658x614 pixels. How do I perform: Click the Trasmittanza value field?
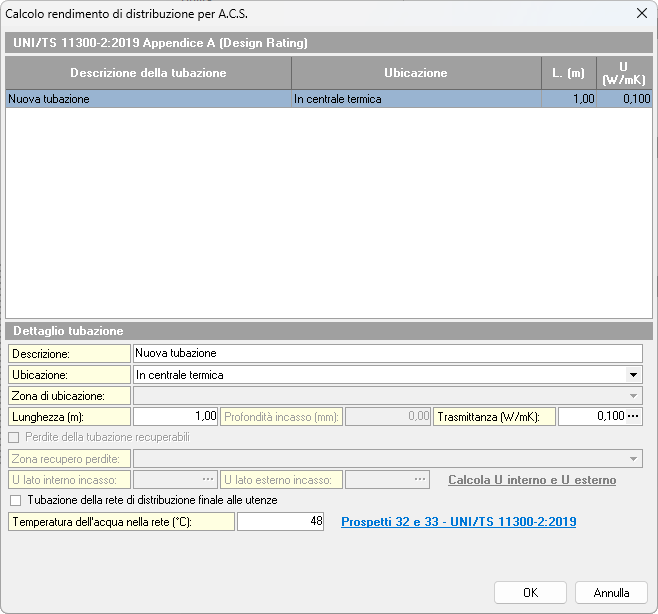[591, 416]
